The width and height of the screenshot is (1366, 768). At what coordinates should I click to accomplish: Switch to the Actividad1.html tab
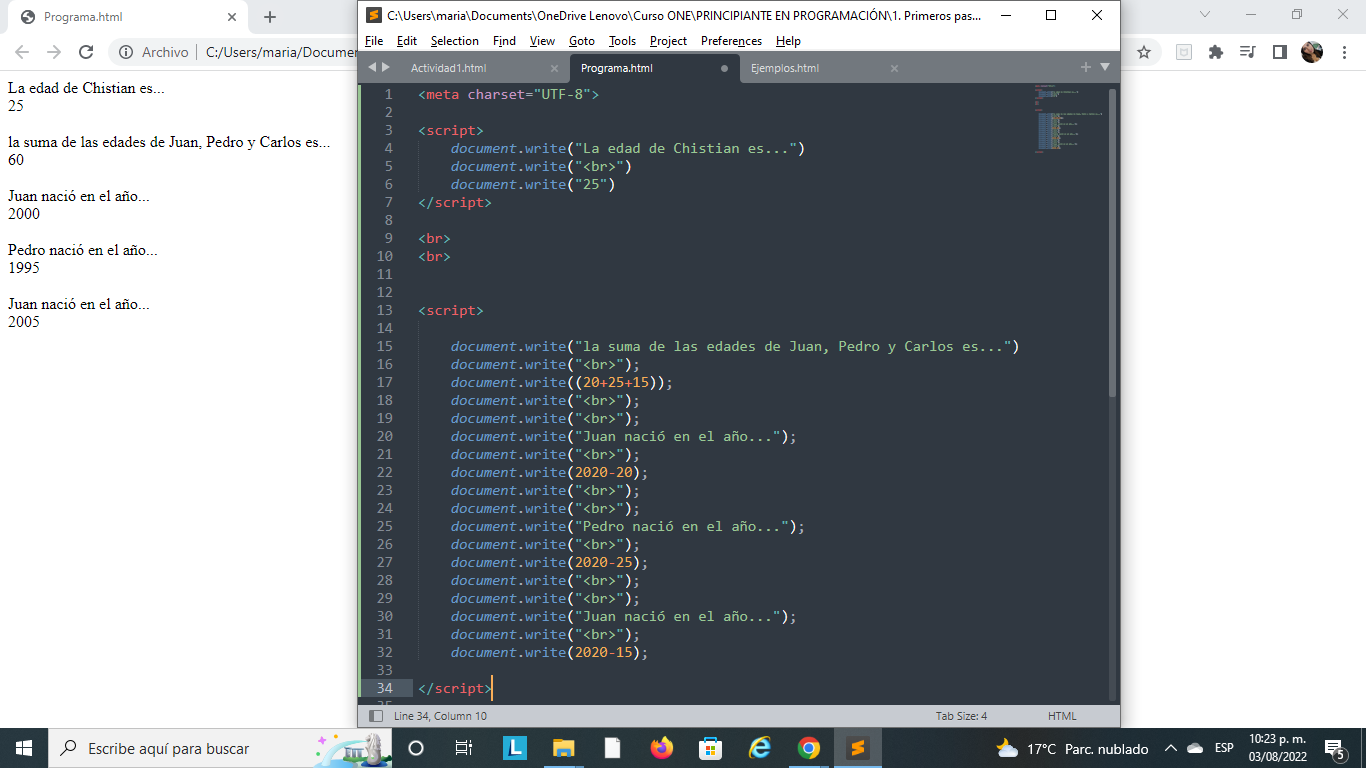(x=449, y=68)
